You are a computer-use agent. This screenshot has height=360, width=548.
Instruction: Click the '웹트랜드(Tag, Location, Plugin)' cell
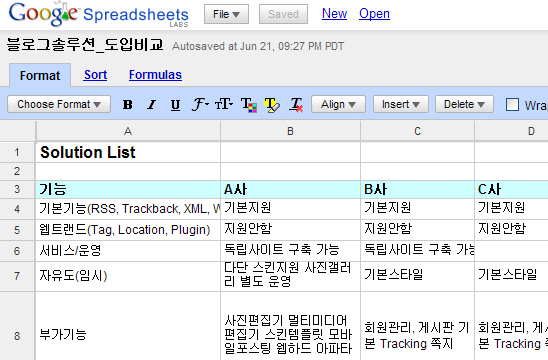[x=128, y=230]
